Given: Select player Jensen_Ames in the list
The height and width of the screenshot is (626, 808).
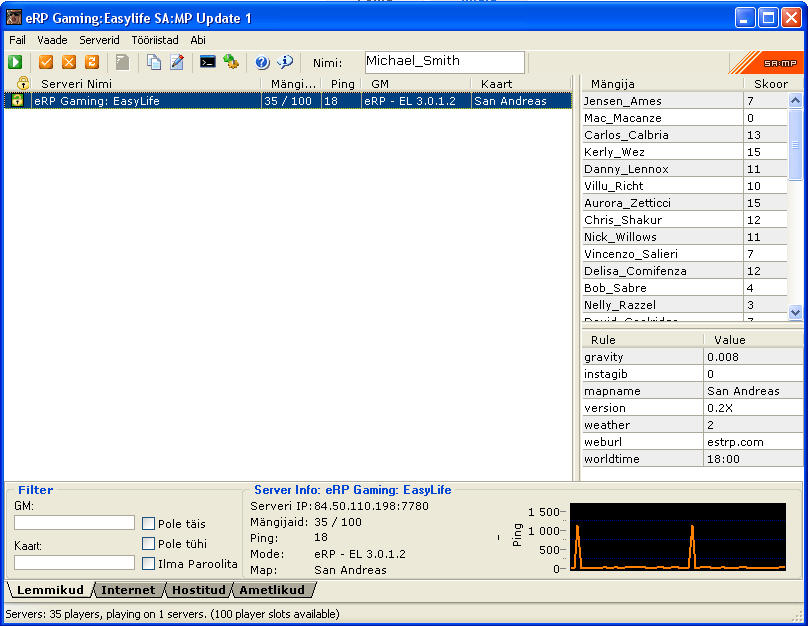Looking at the screenshot, I should pos(685,101).
